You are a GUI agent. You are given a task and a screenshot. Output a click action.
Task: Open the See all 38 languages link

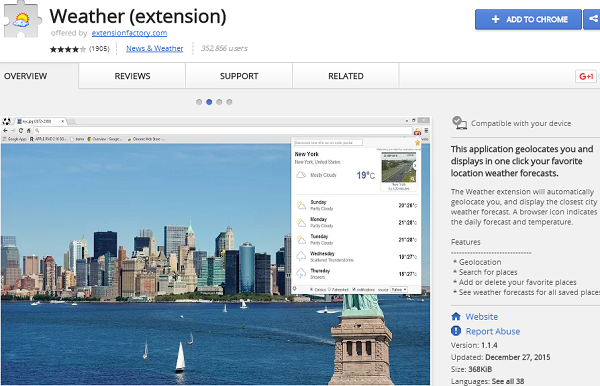(x=508, y=381)
